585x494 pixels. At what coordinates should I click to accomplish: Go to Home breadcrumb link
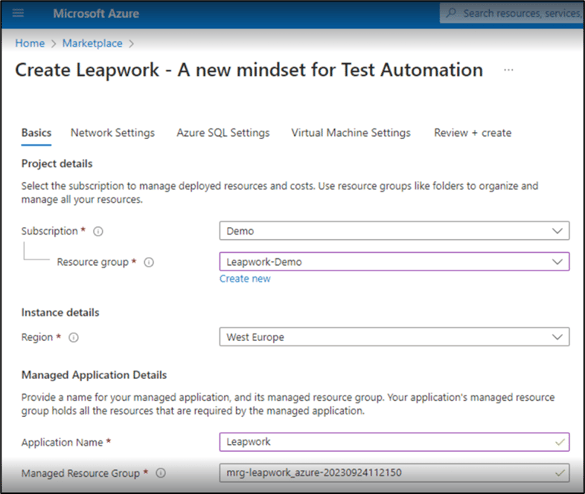(x=30, y=43)
